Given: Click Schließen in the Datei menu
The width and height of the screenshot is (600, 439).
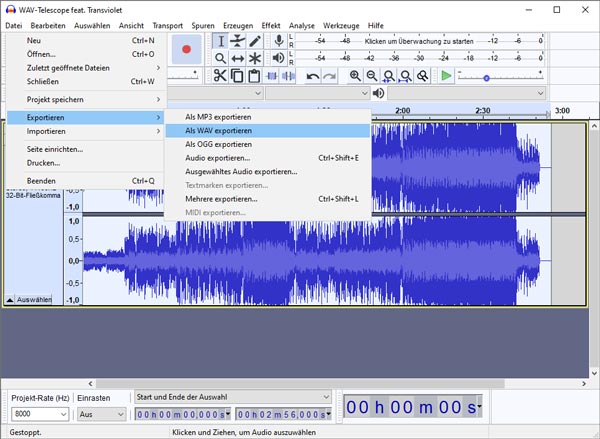Looking at the screenshot, I should point(85,82).
